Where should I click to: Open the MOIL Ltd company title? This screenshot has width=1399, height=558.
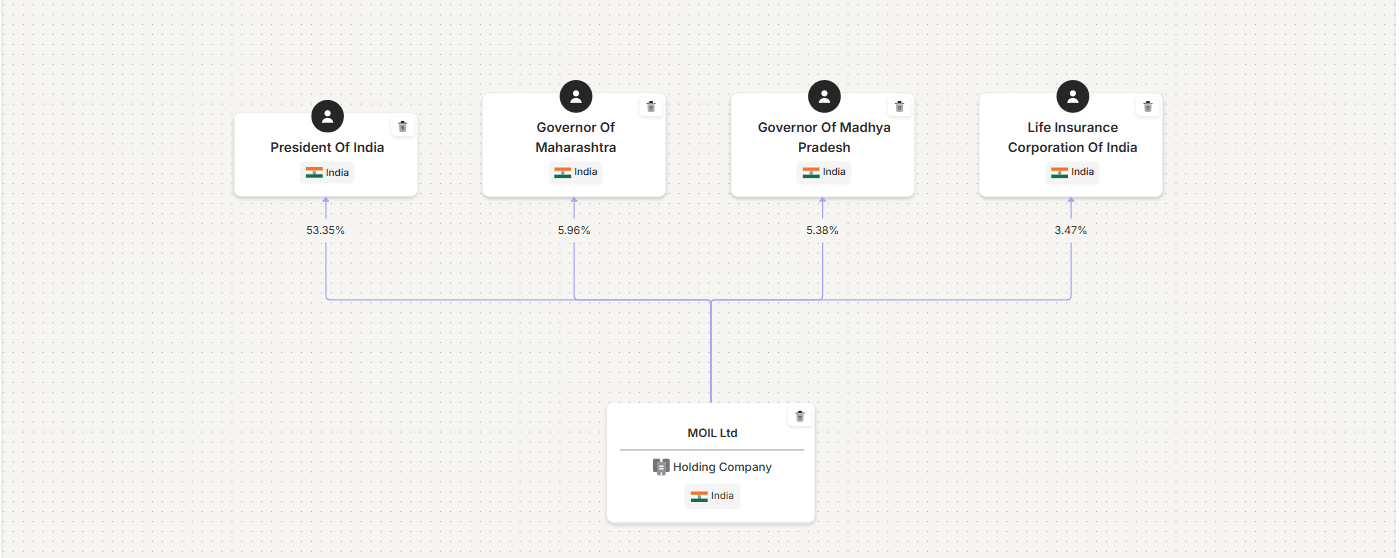coord(712,433)
